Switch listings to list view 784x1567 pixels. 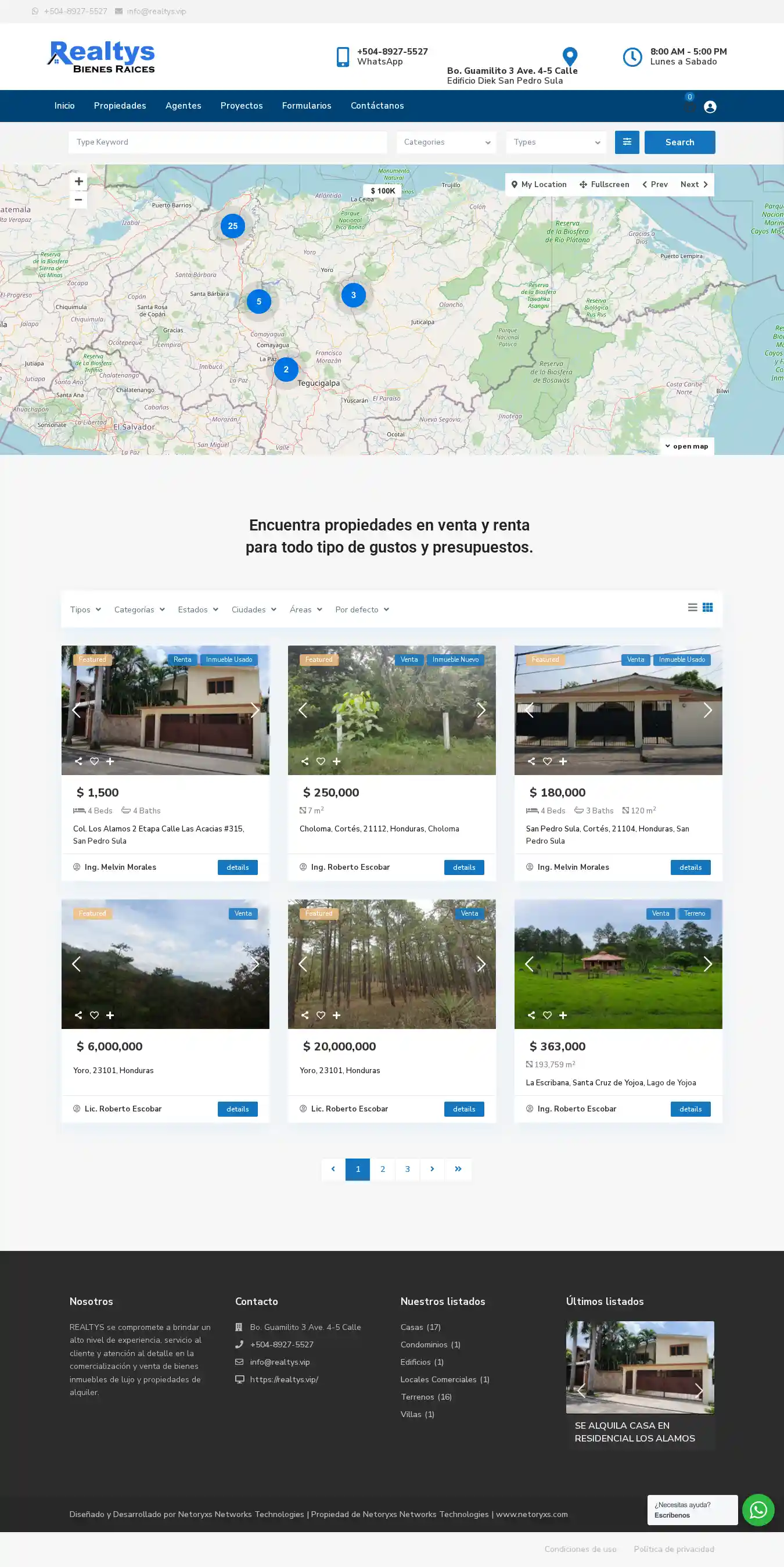[x=692, y=608]
